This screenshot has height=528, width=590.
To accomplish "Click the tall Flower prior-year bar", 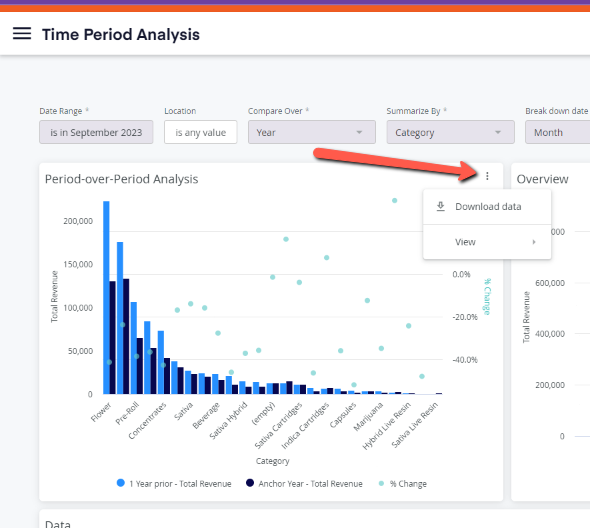I will [106, 297].
